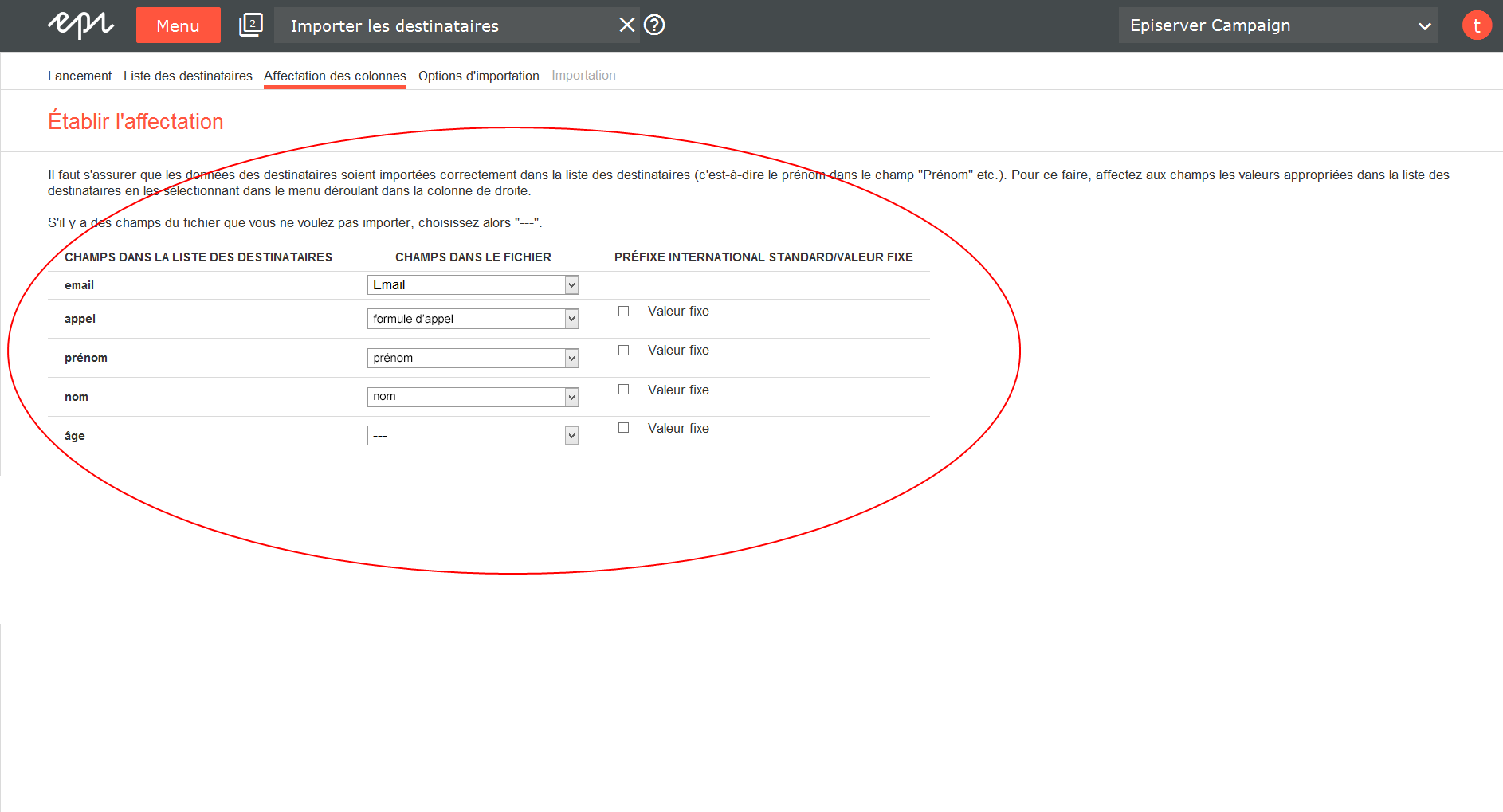Image resolution: width=1503 pixels, height=812 pixels.
Task: Open the Email file field dropdown
Action: [x=473, y=285]
